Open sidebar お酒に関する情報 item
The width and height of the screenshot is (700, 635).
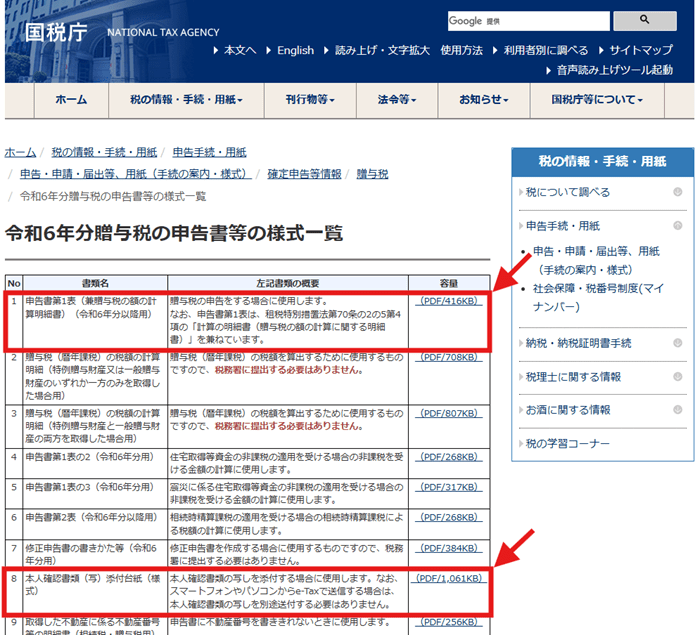click(568, 410)
